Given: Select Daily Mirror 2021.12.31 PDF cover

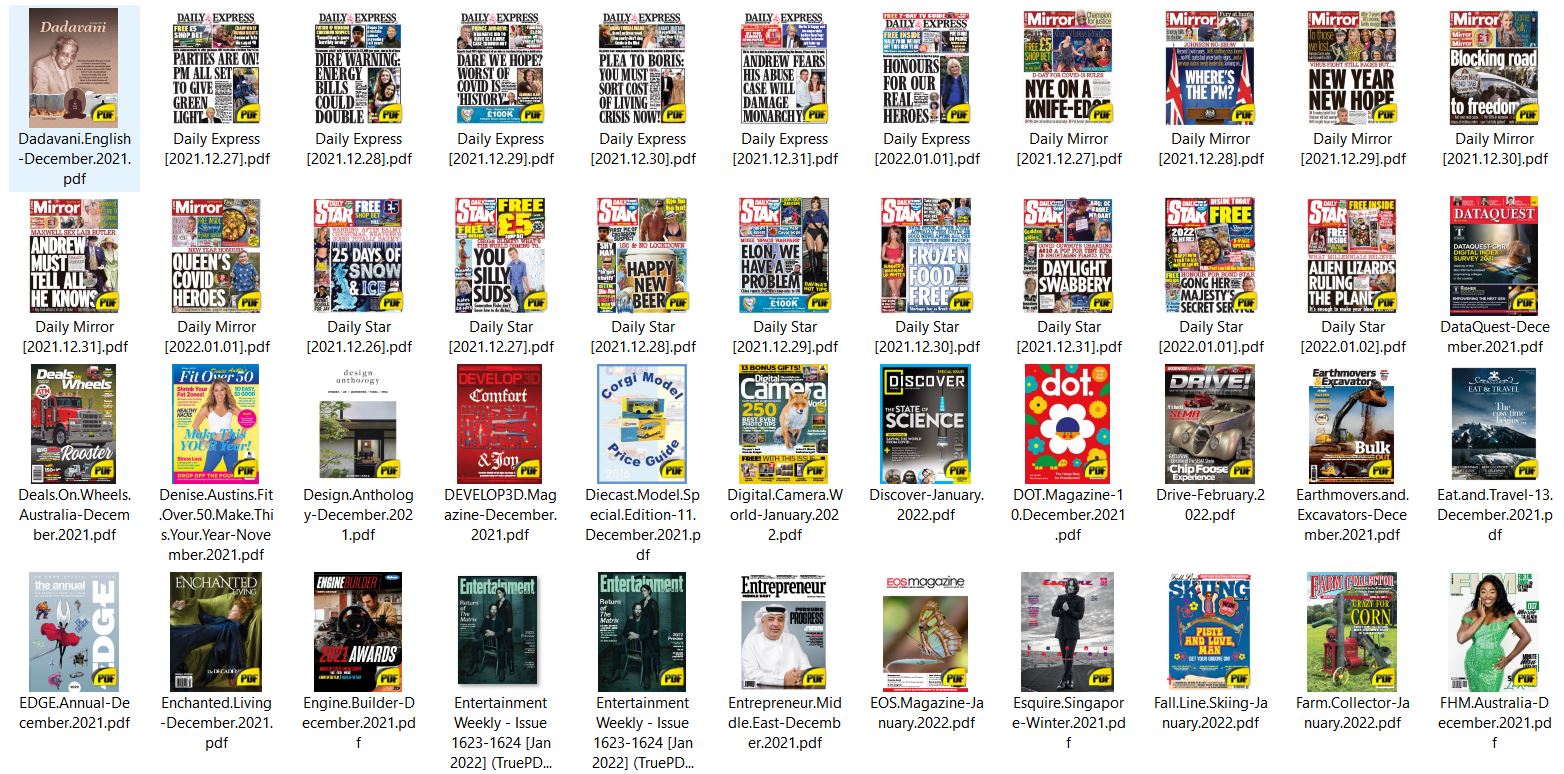Looking at the screenshot, I should (x=74, y=255).
